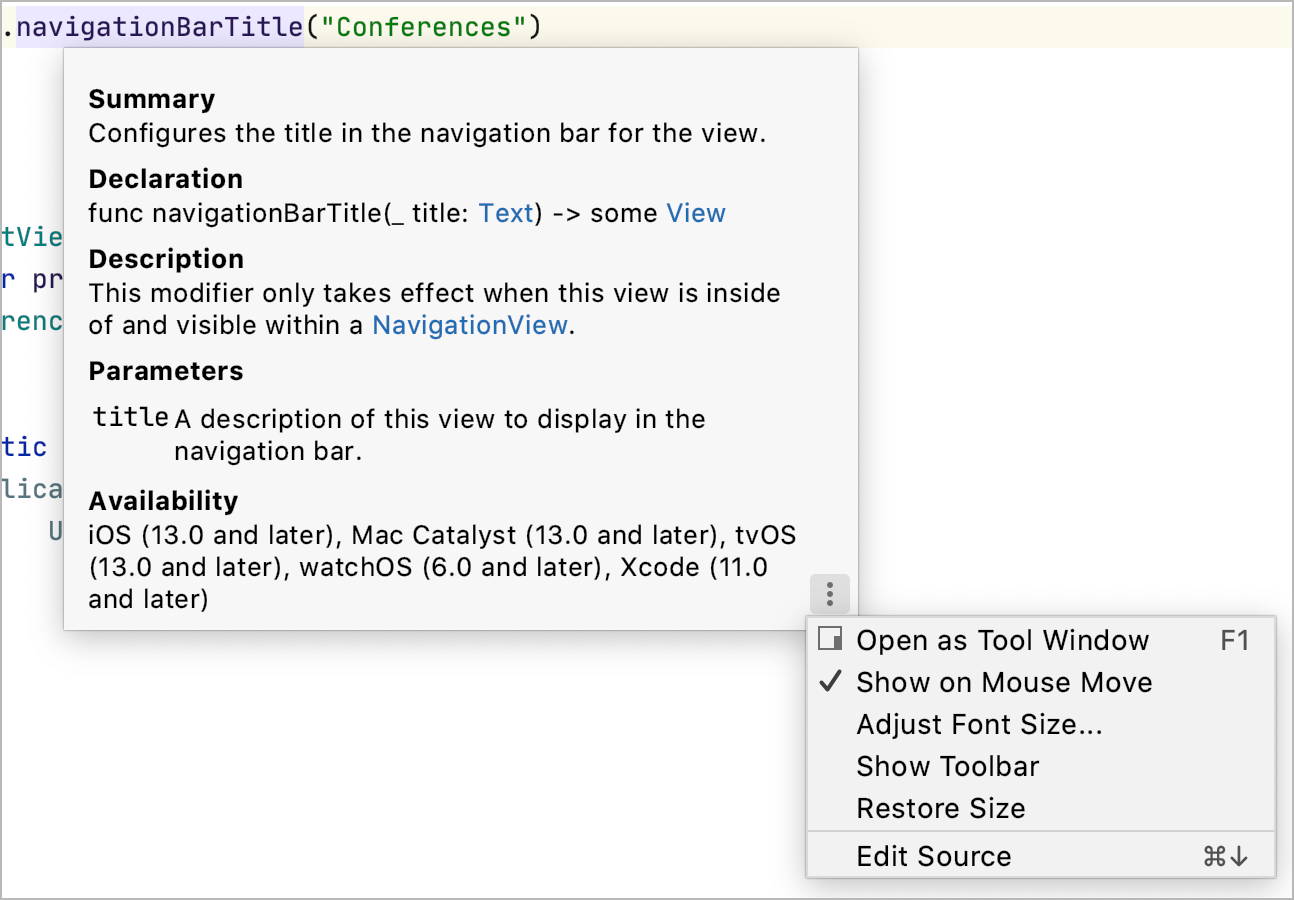Click the F1 shortcut hint label
The height and width of the screenshot is (900, 1294).
[x=1235, y=640]
